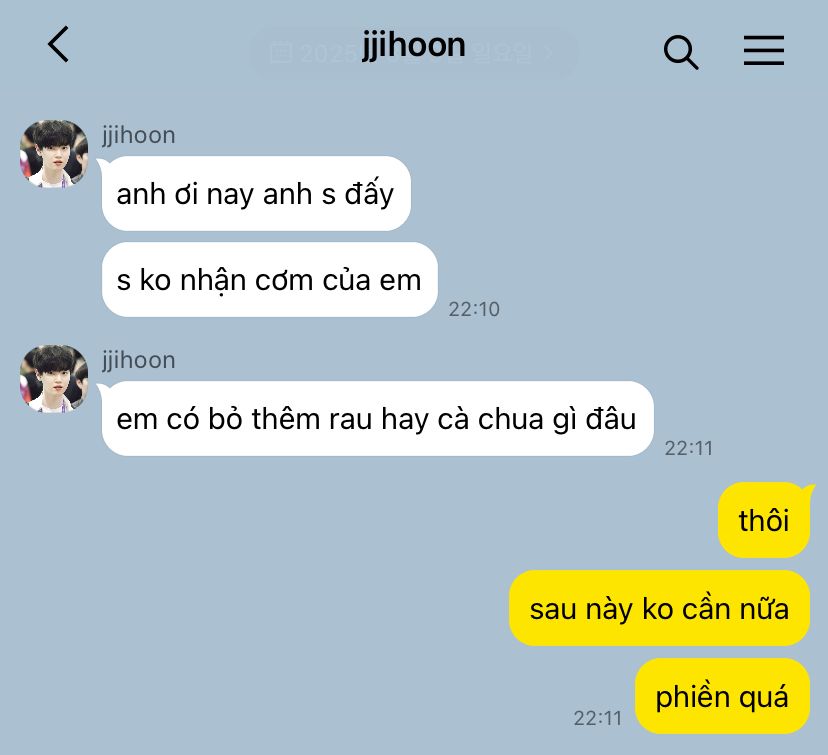
Task: Tap the calendar icon in the faded date banner
Action: pyautogui.click(x=281, y=52)
